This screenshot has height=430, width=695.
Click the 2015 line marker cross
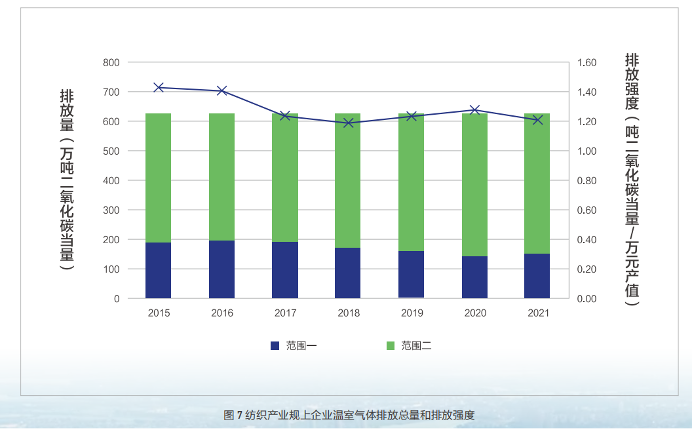coord(158,88)
